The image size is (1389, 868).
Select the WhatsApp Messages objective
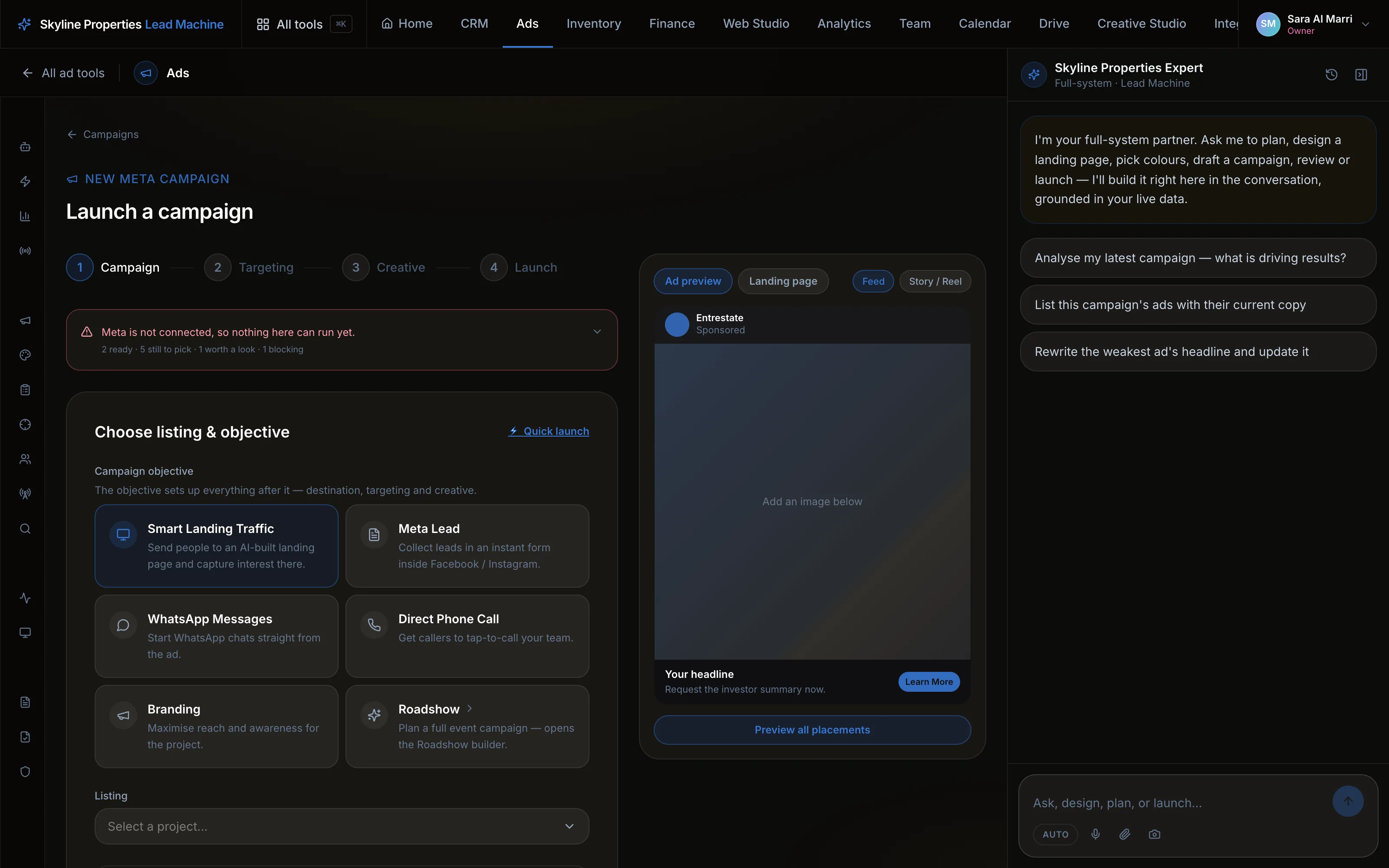(x=217, y=636)
